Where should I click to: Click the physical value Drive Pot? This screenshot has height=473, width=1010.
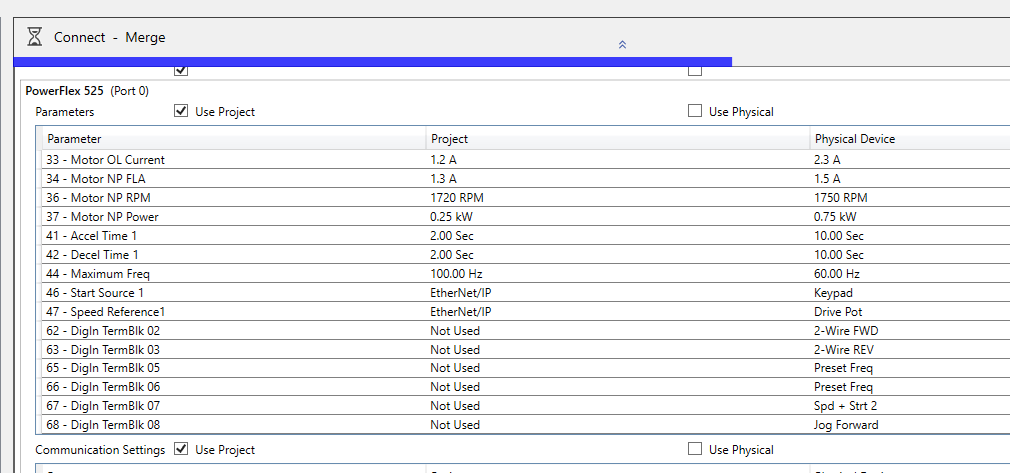pos(838,312)
